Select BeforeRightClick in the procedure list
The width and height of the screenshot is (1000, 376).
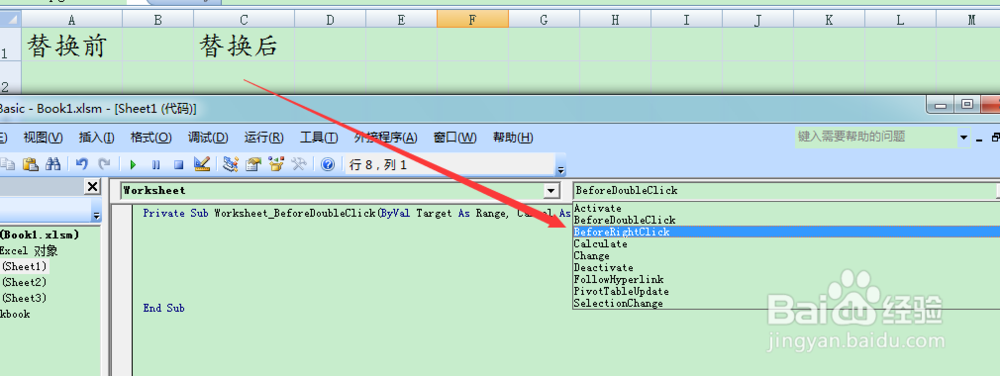pyautogui.click(x=786, y=232)
